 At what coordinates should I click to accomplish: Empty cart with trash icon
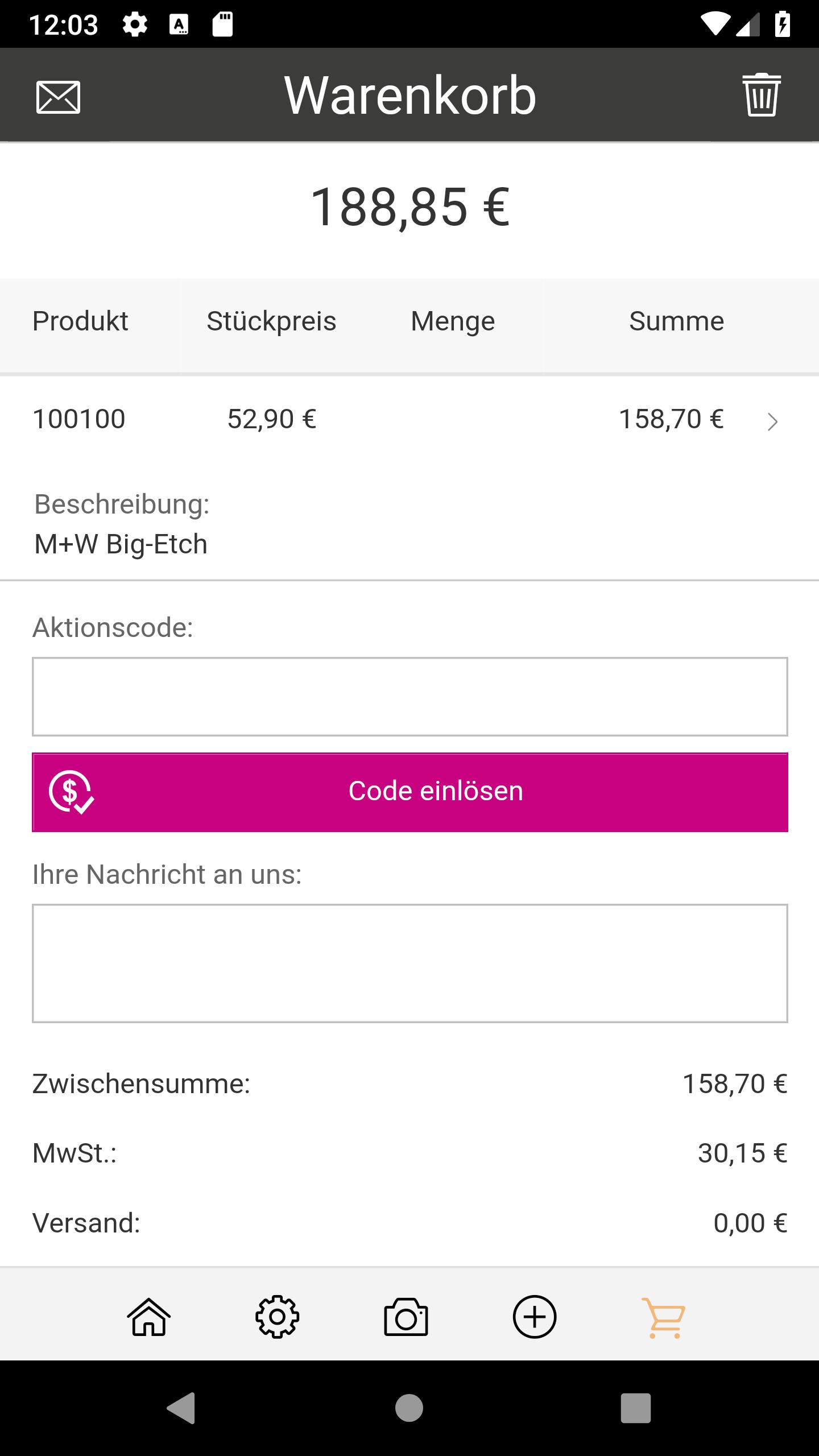pos(761,95)
